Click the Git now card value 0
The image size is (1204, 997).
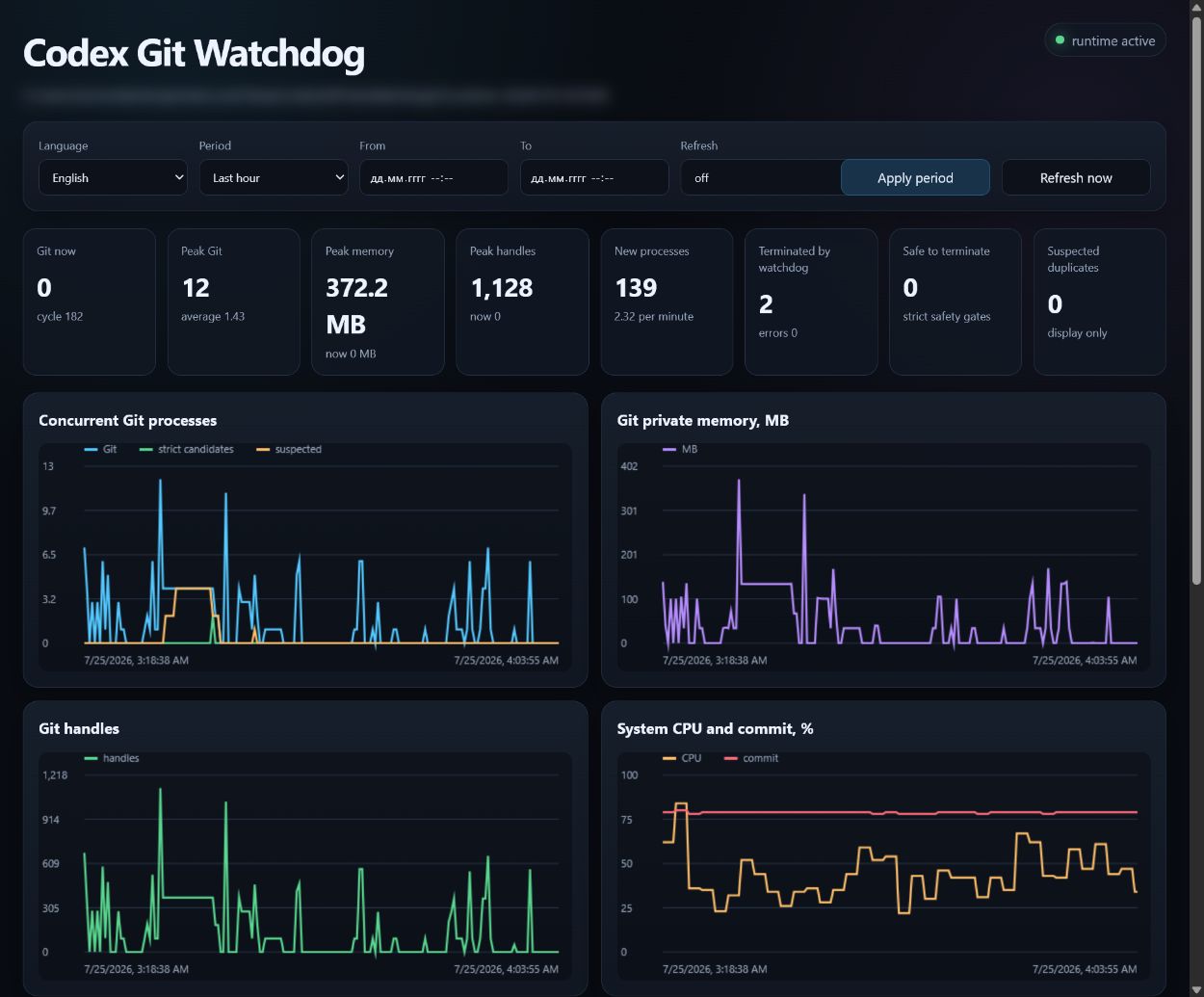click(44, 288)
